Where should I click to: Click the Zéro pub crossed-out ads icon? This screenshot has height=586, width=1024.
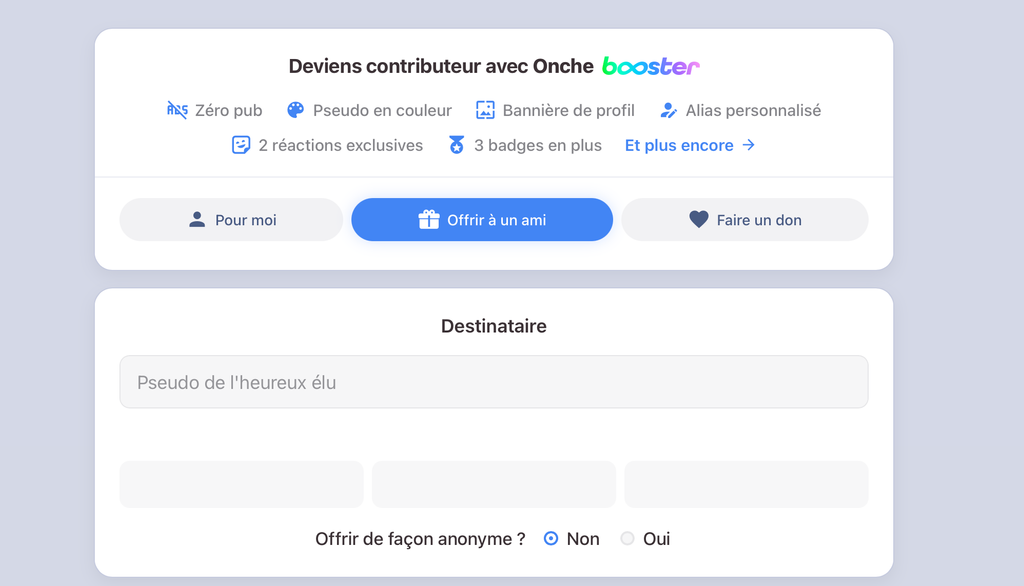177,110
